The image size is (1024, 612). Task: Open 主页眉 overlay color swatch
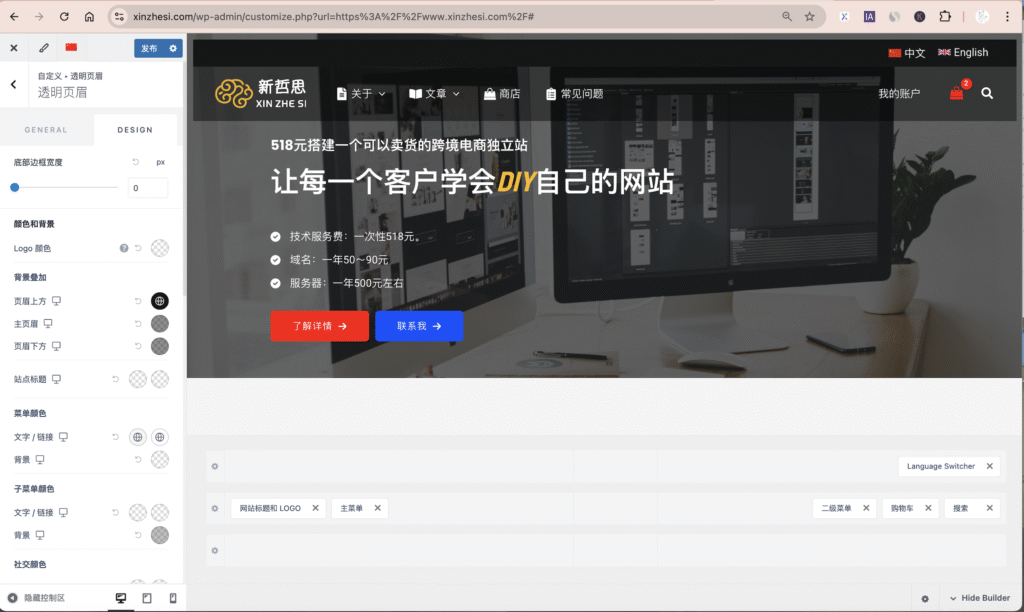[x=160, y=324]
